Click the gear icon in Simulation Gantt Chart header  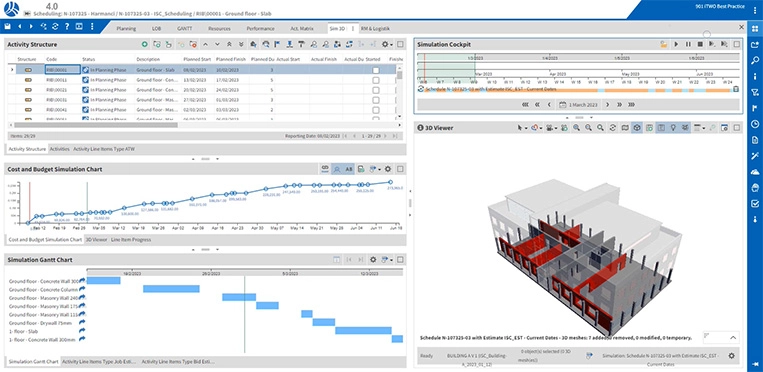click(x=373, y=260)
